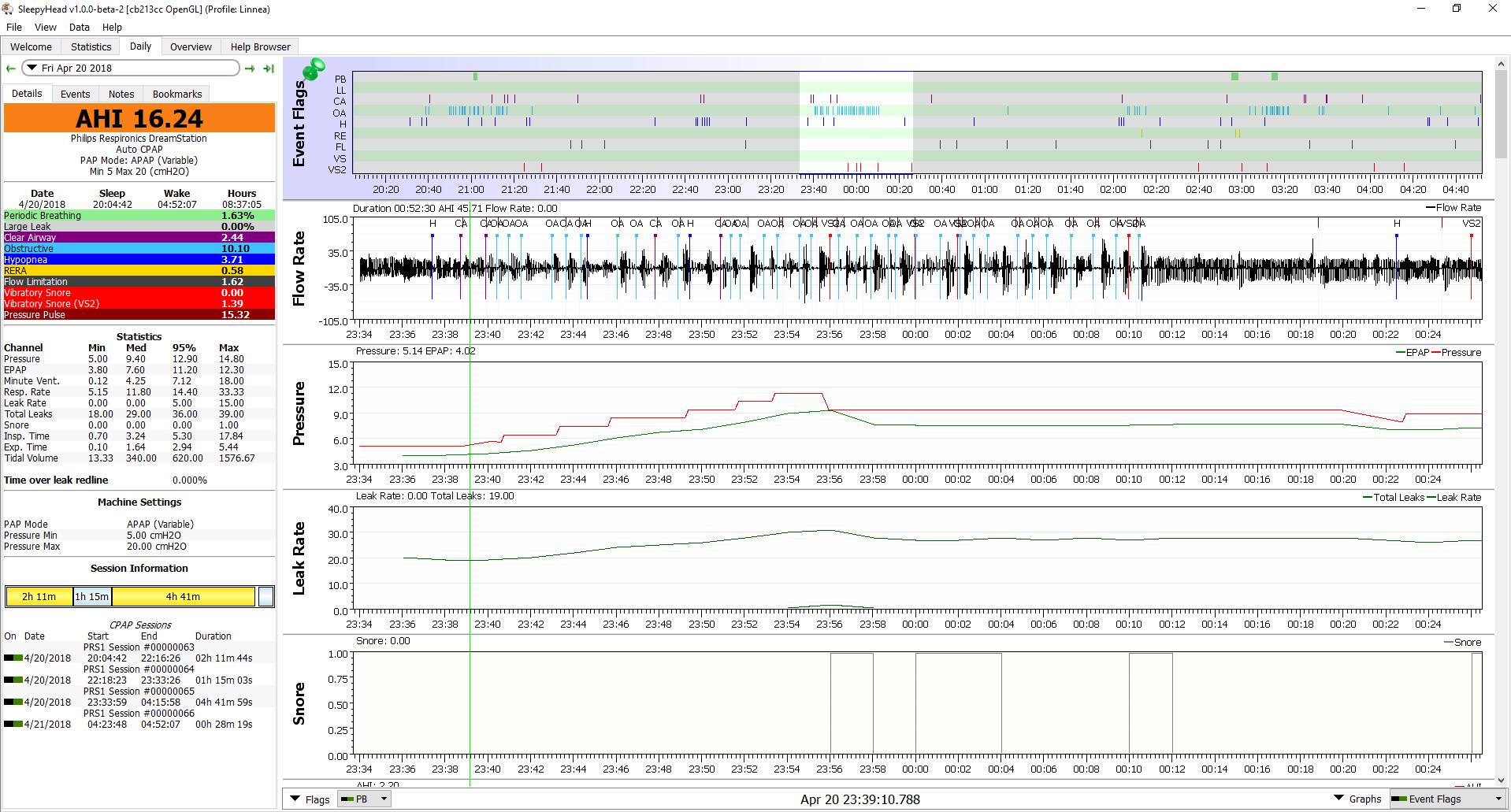Click the Pressure graph title
The height and width of the screenshot is (812, 1511).
tap(299, 413)
